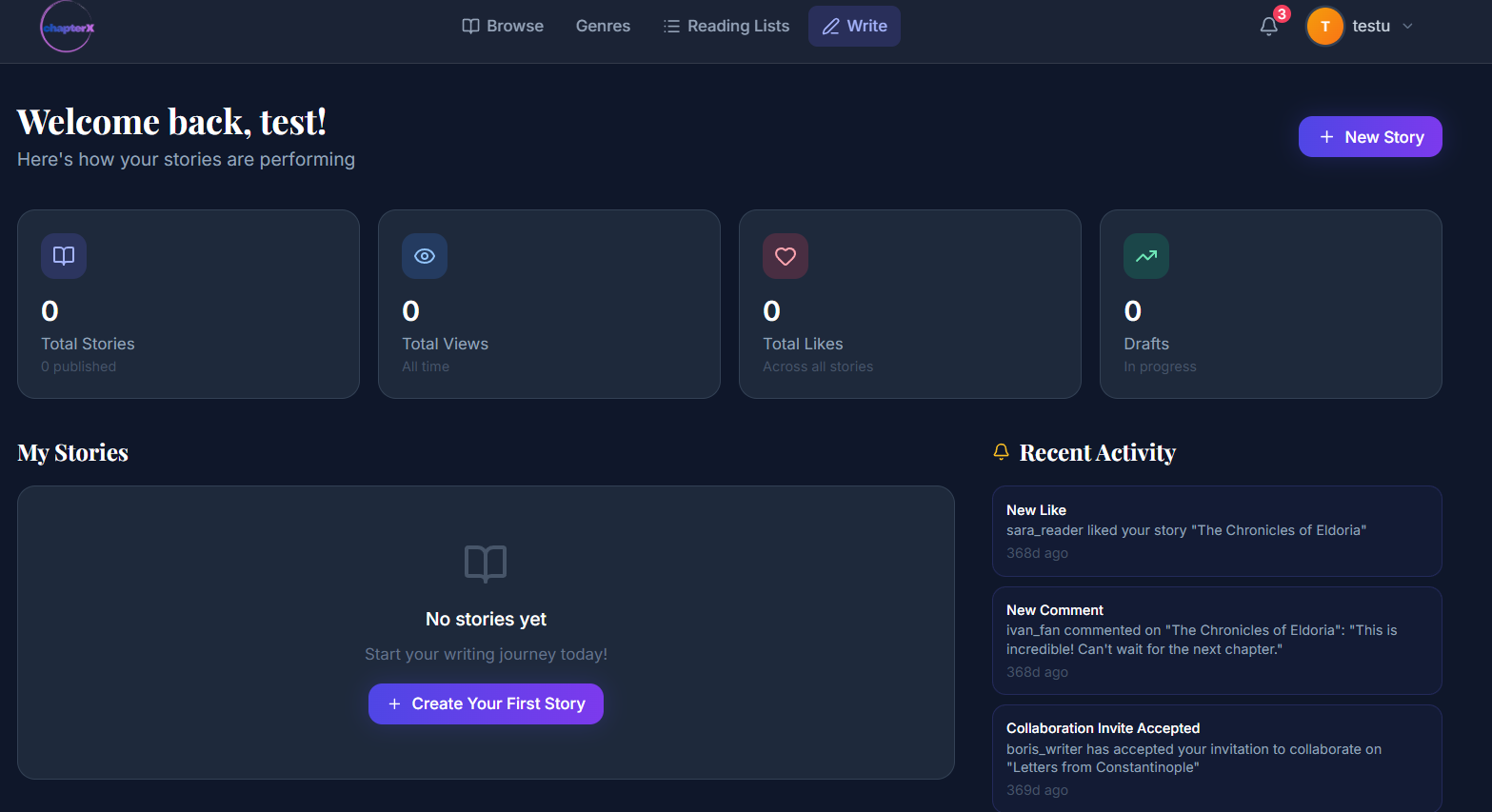The height and width of the screenshot is (812, 1492).
Task: Click the Recent Activity bell icon
Action: 1001,452
